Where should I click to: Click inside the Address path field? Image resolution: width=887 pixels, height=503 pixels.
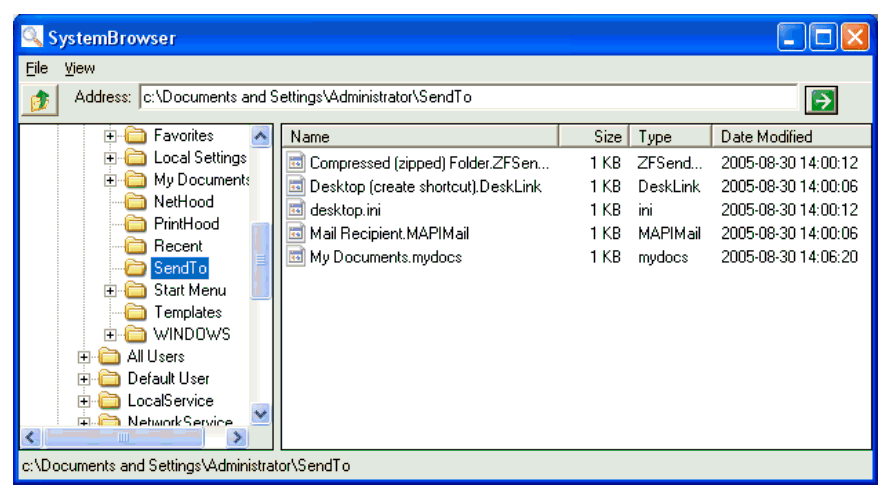[468, 98]
